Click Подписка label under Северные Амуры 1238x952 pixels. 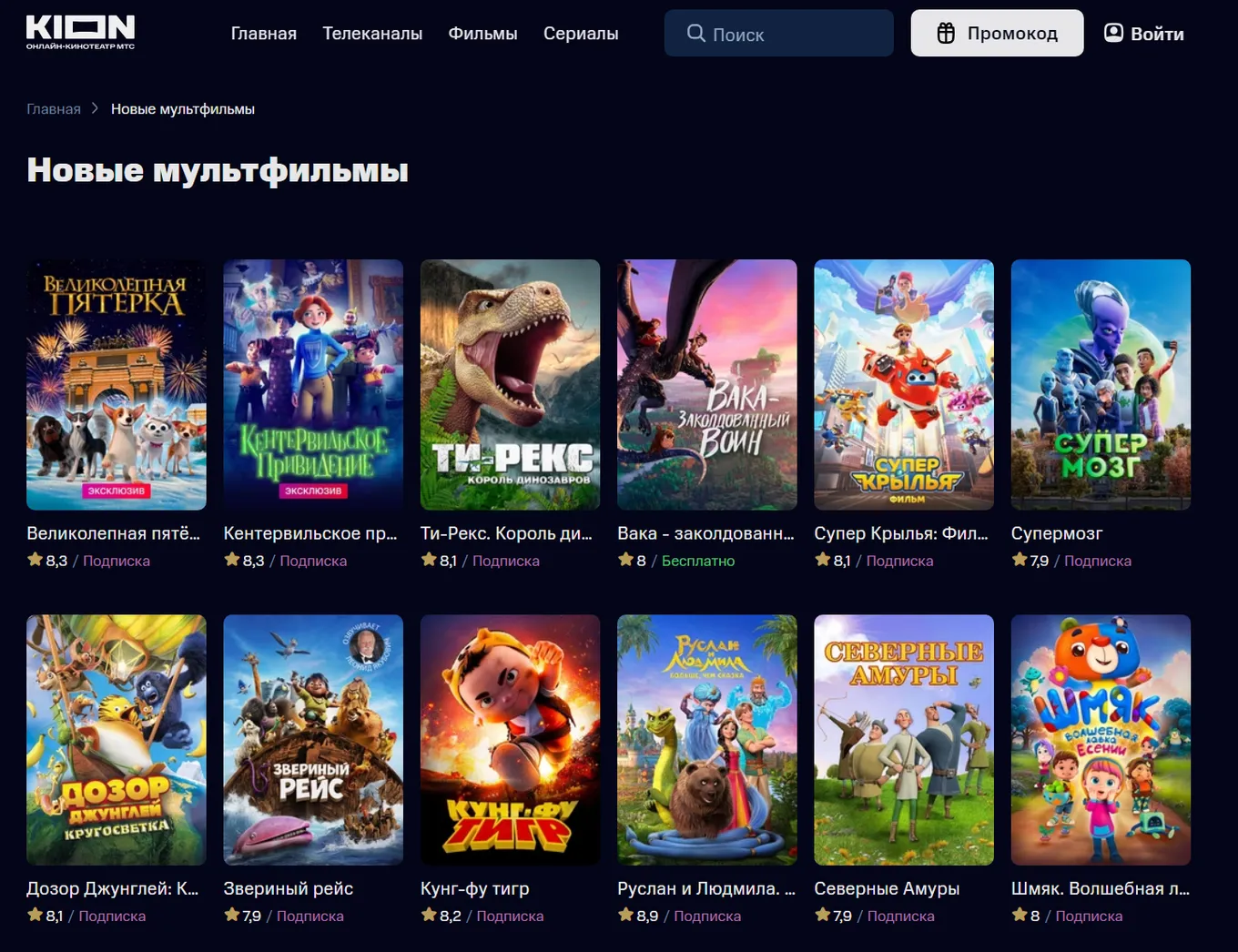point(901,916)
